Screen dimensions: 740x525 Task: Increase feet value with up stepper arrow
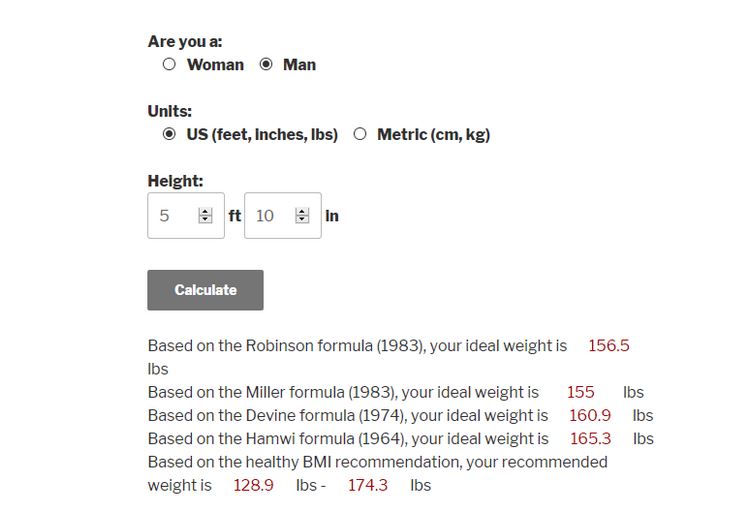coord(205,212)
